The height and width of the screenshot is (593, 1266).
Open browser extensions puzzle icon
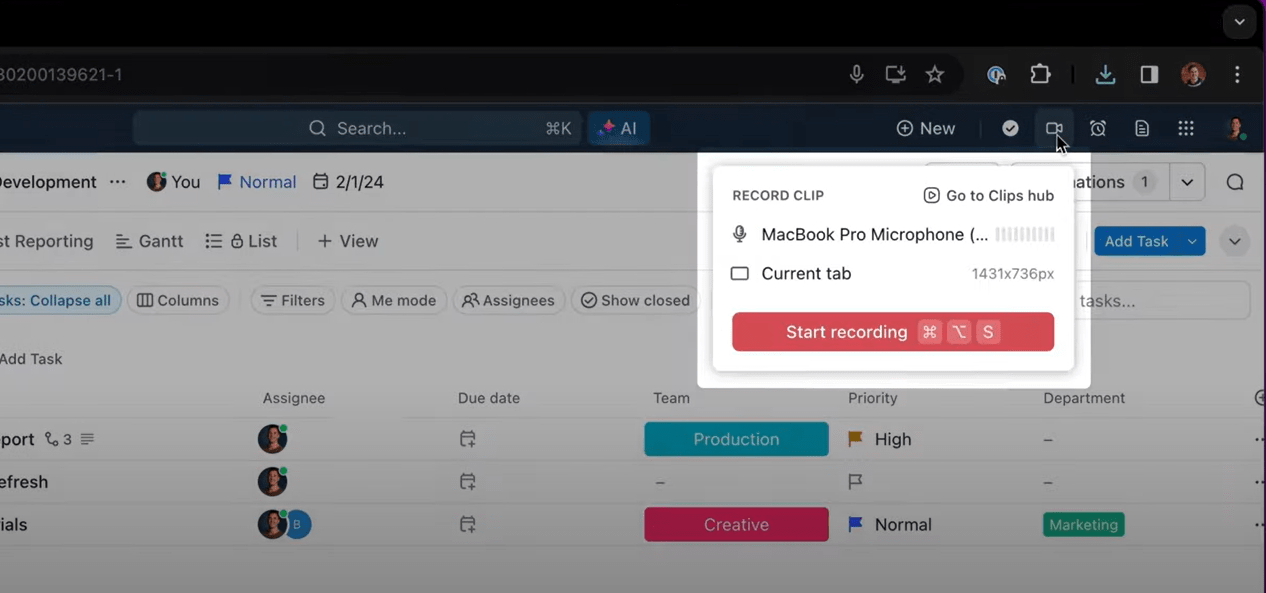[1041, 74]
